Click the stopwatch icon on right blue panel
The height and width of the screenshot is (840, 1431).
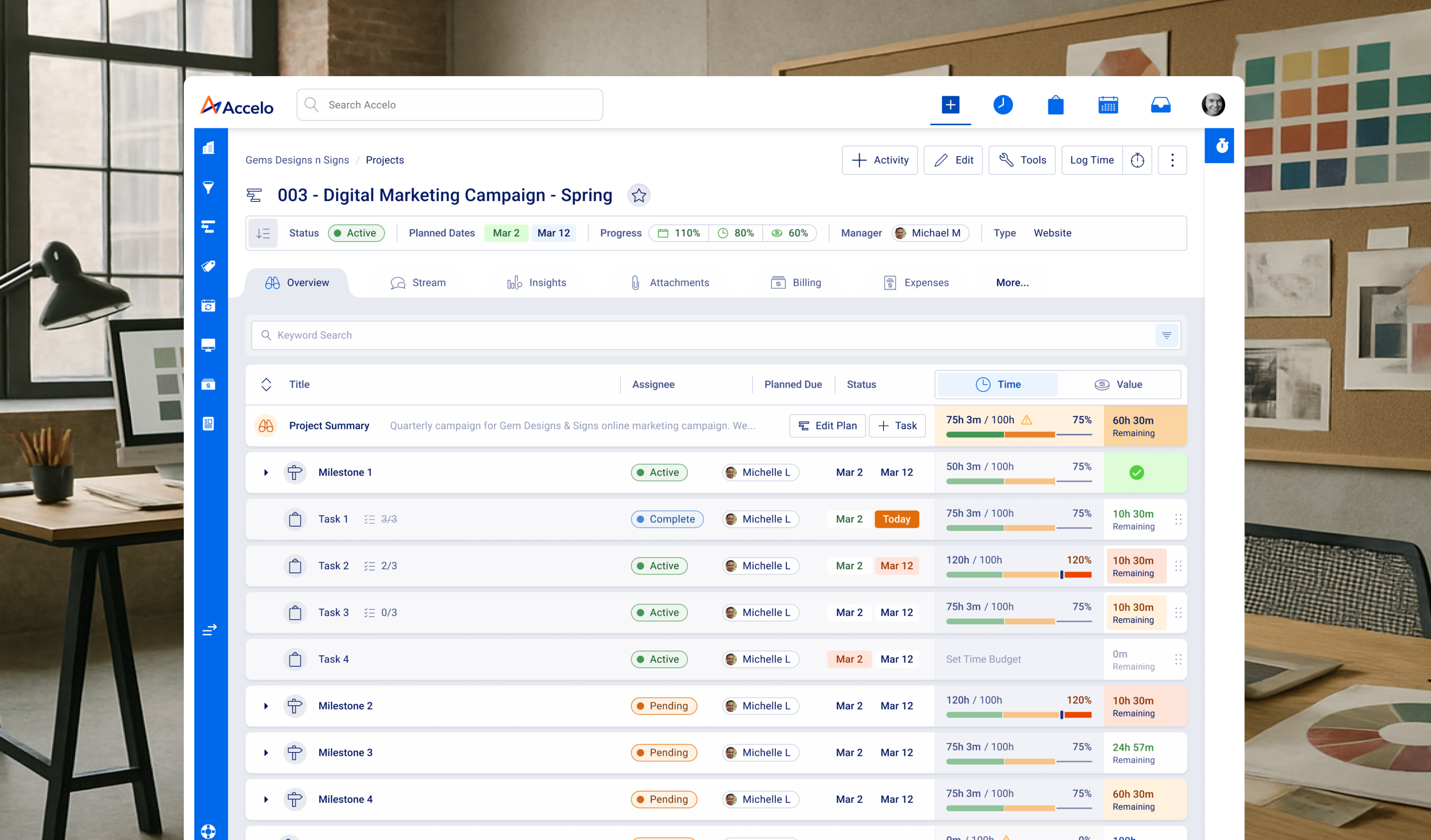point(1222,146)
